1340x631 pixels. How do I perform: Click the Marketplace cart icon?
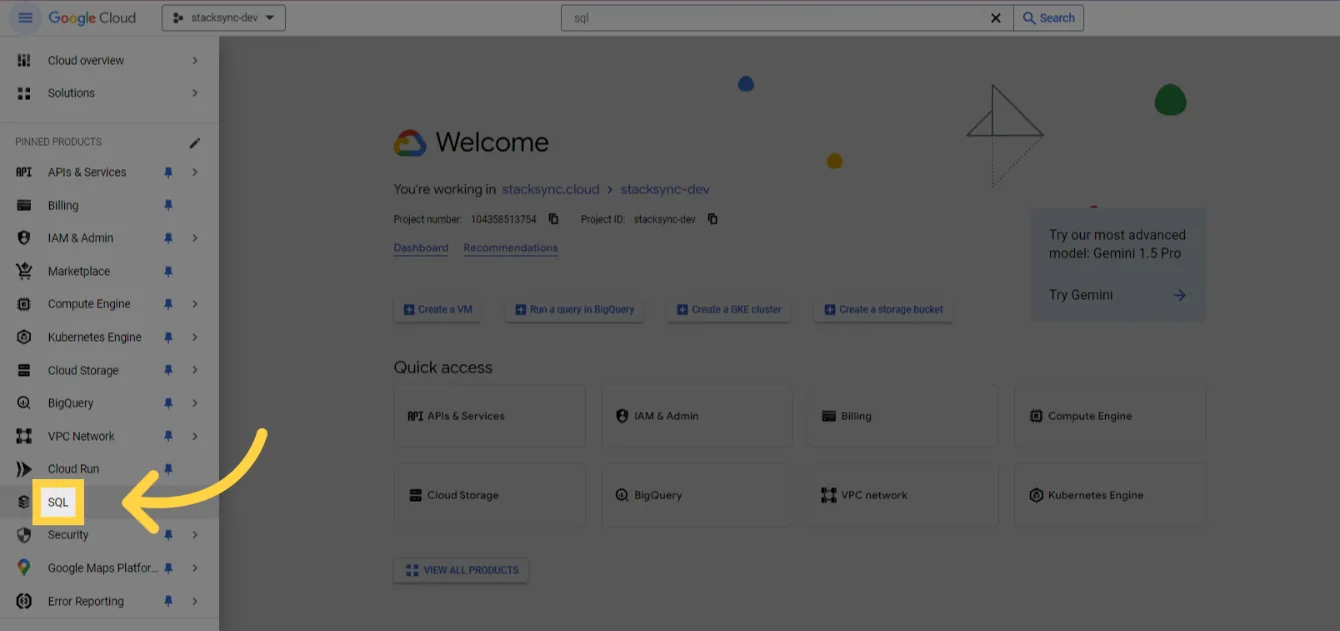click(24, 271)
